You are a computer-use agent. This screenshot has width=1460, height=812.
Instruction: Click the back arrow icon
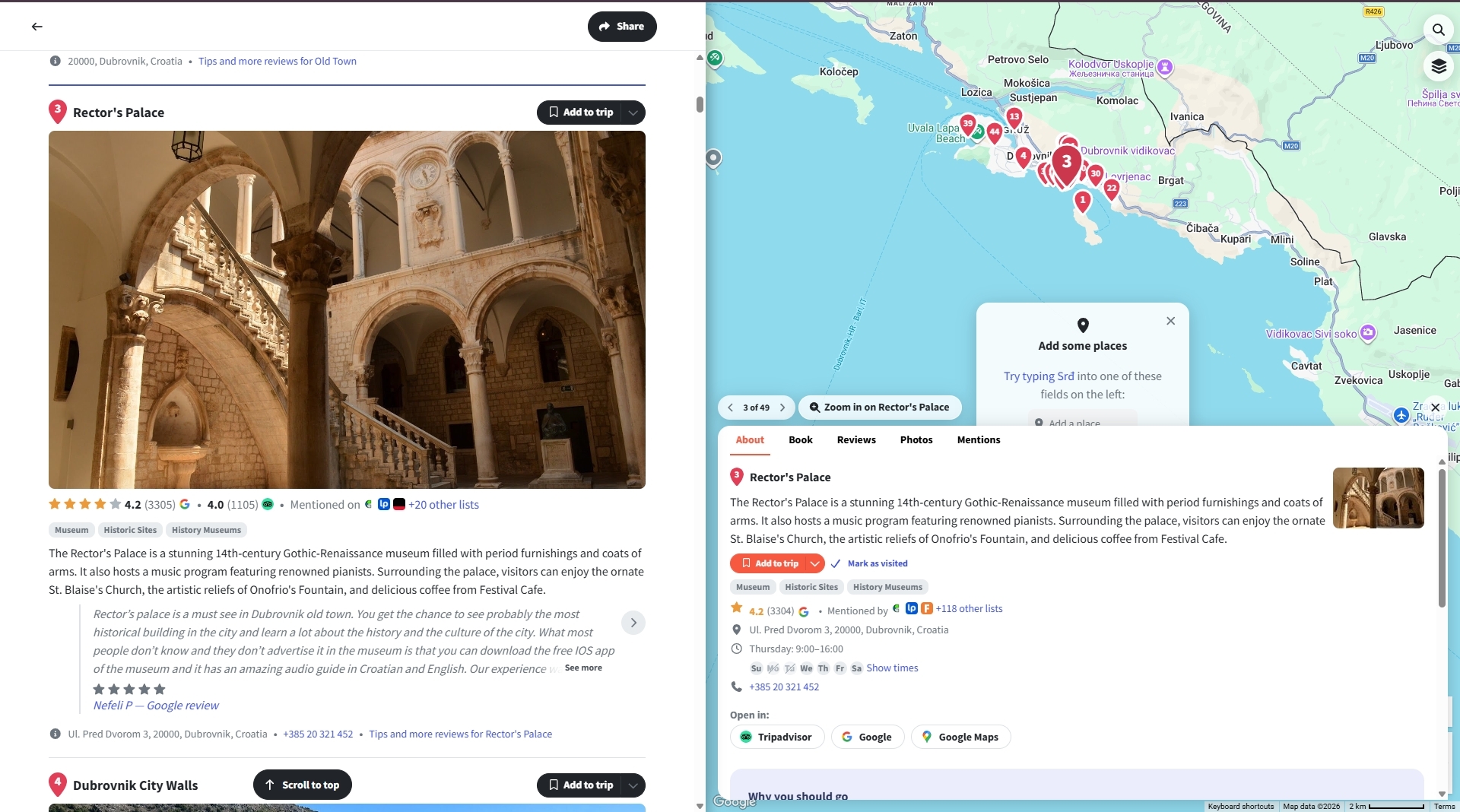pos(36,27)
